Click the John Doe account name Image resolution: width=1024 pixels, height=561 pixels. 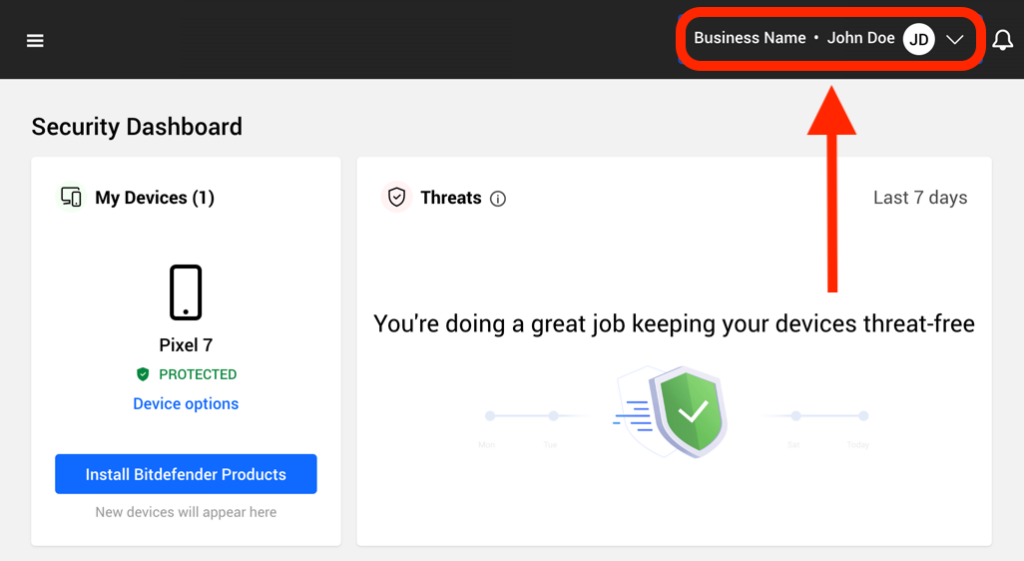click(861, 38)
